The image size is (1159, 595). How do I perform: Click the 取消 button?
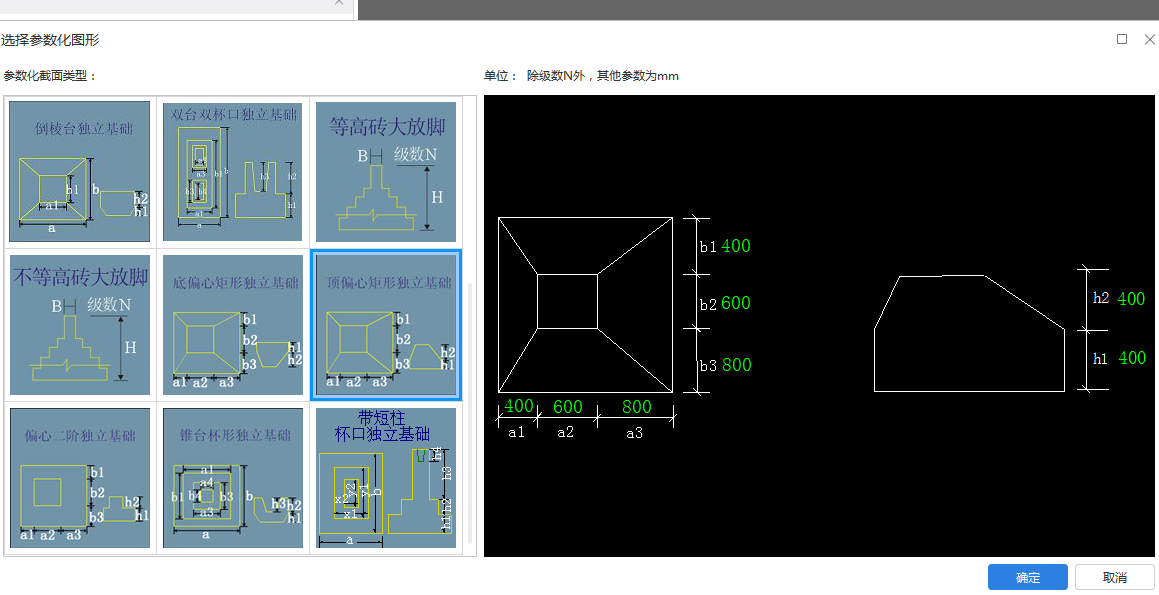pyautogui.click(x=1115, y=577)
